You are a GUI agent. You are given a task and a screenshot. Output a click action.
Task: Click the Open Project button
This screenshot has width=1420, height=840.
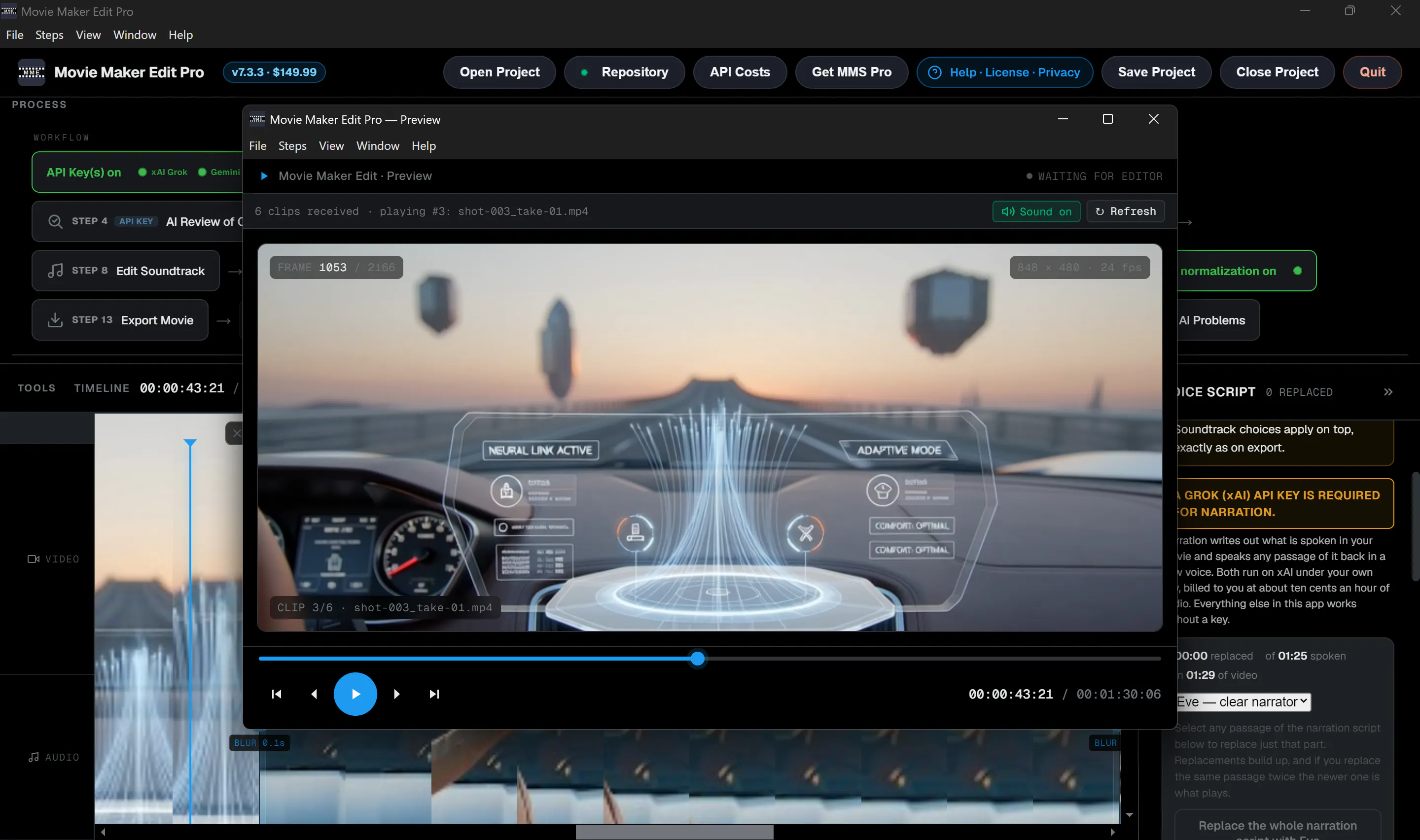pyautogui.click(x=499, y=72)
